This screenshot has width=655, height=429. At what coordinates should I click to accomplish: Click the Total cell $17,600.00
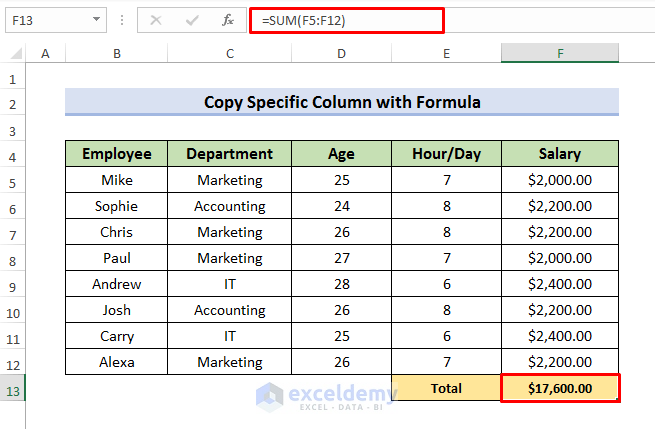560,388
